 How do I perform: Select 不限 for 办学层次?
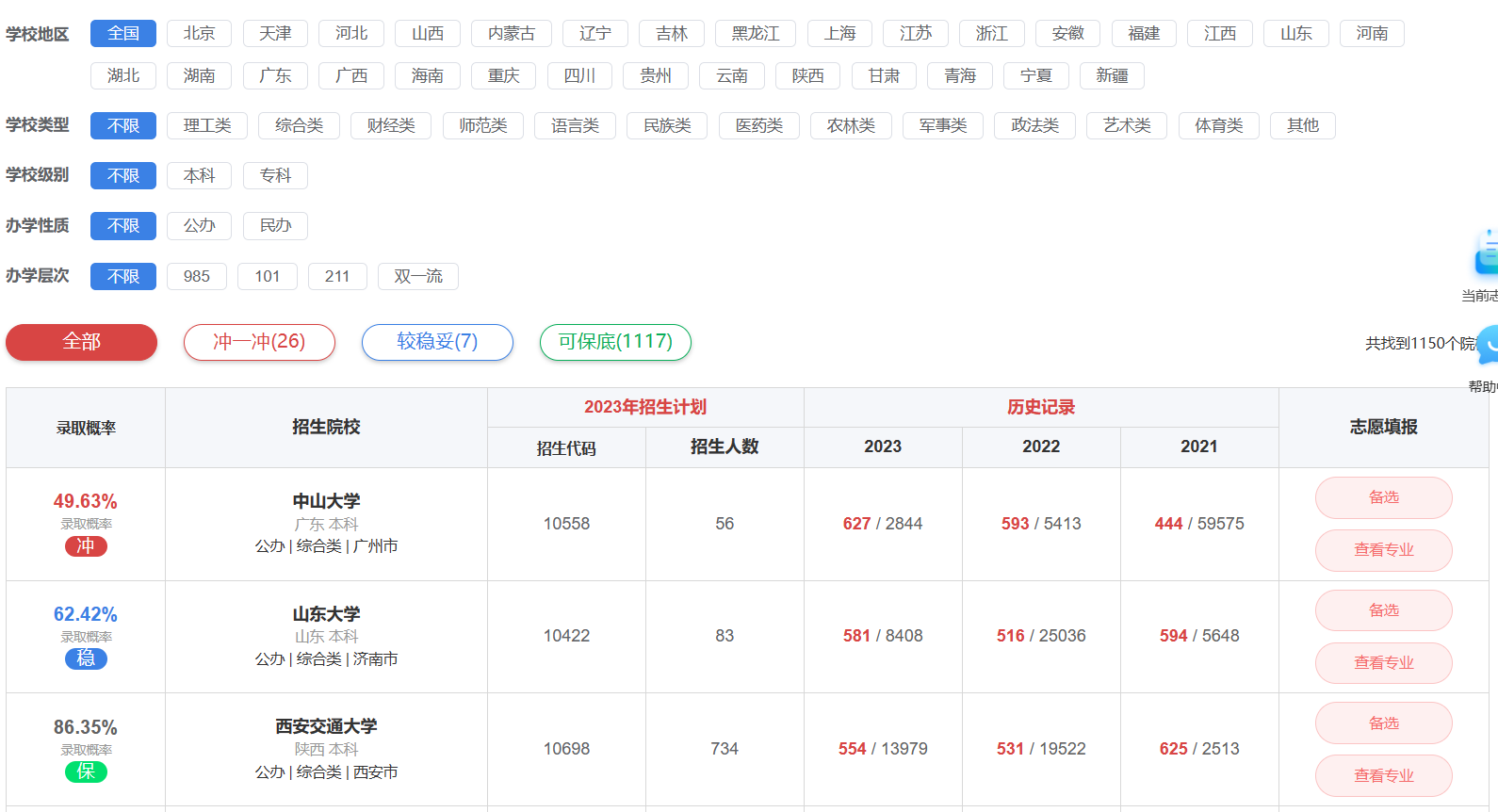(123, 276)
